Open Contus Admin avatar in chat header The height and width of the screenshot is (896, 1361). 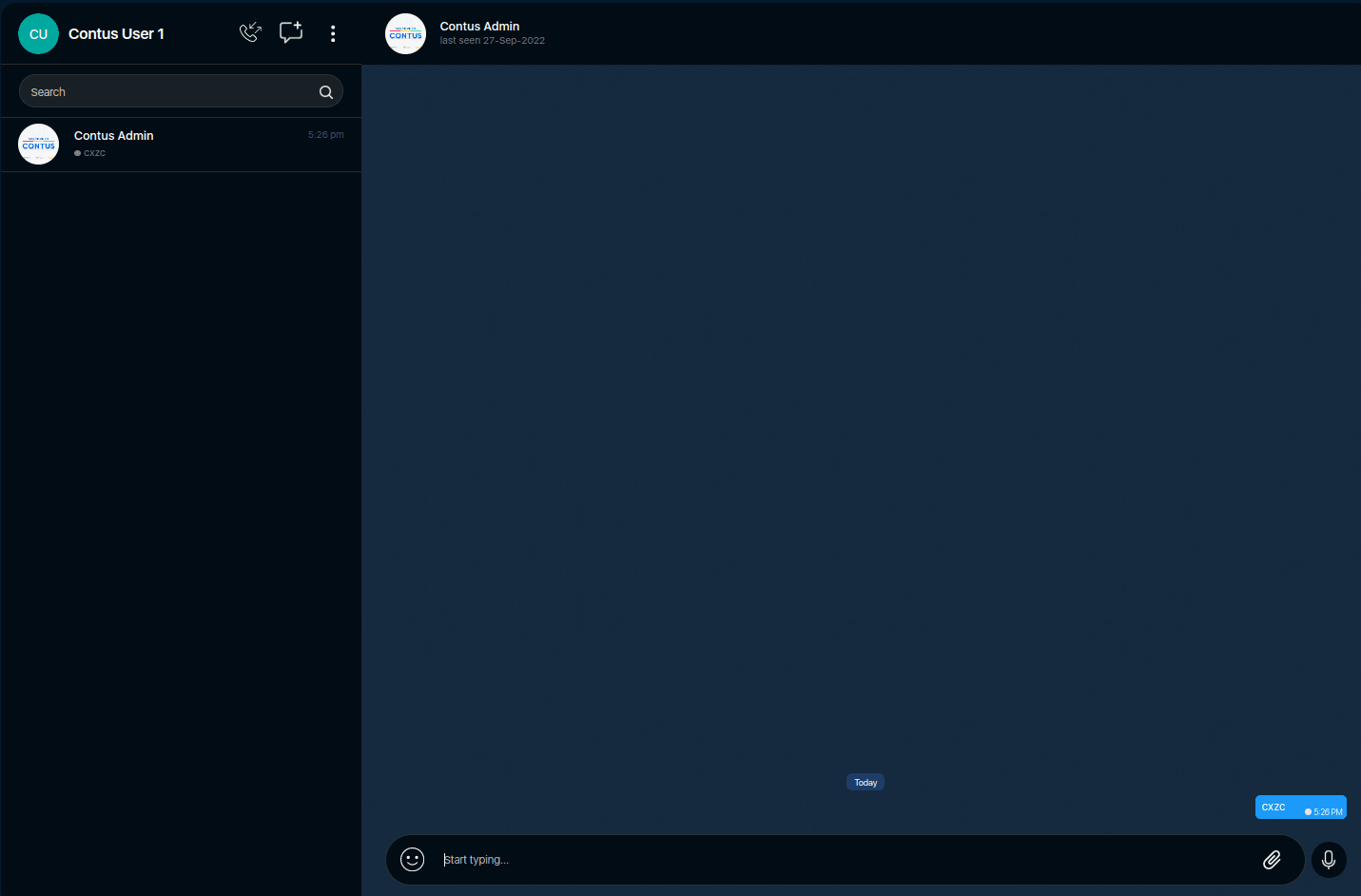click(x=405, y=34)
